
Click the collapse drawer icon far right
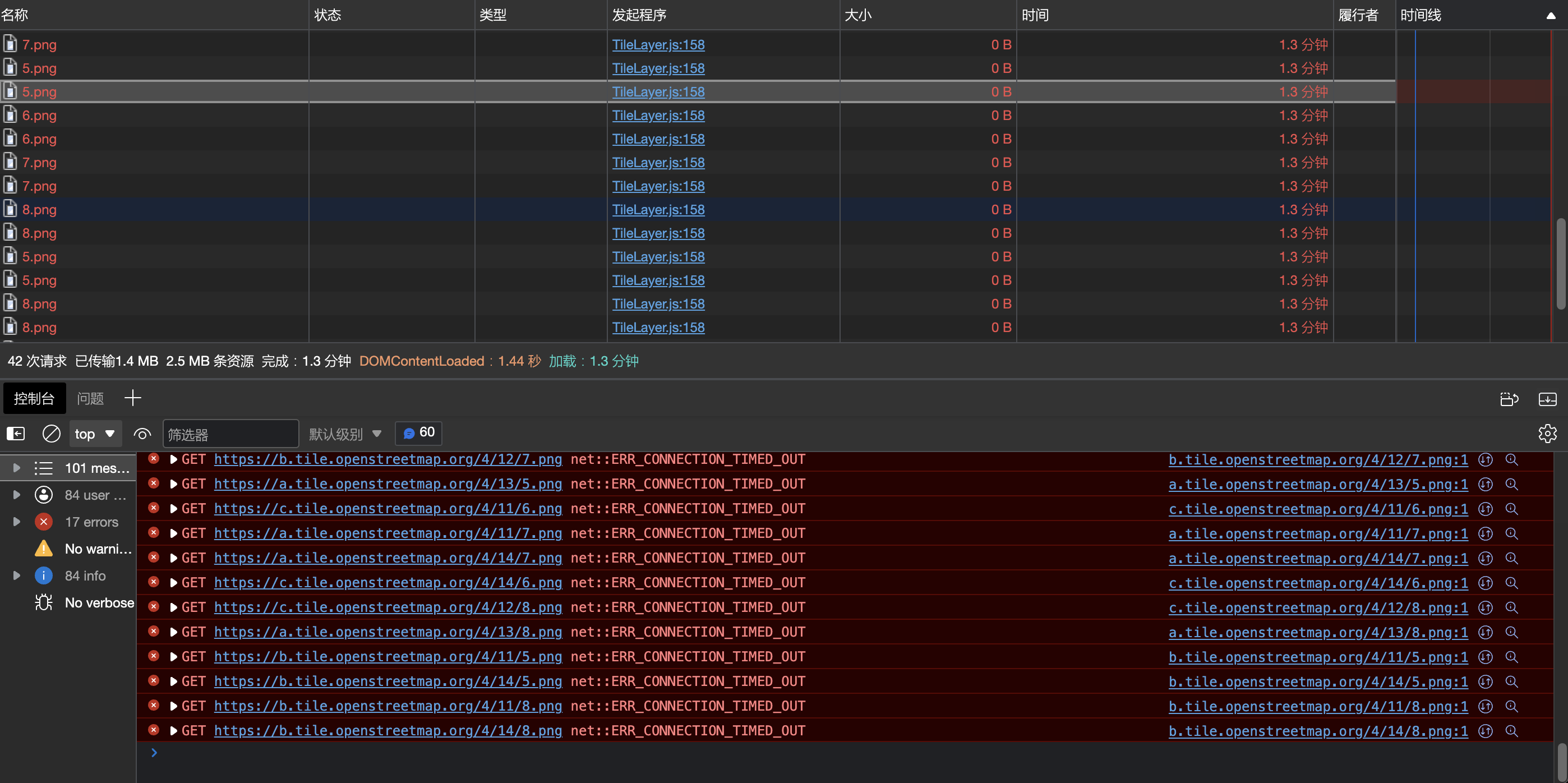click(1547, 399)
